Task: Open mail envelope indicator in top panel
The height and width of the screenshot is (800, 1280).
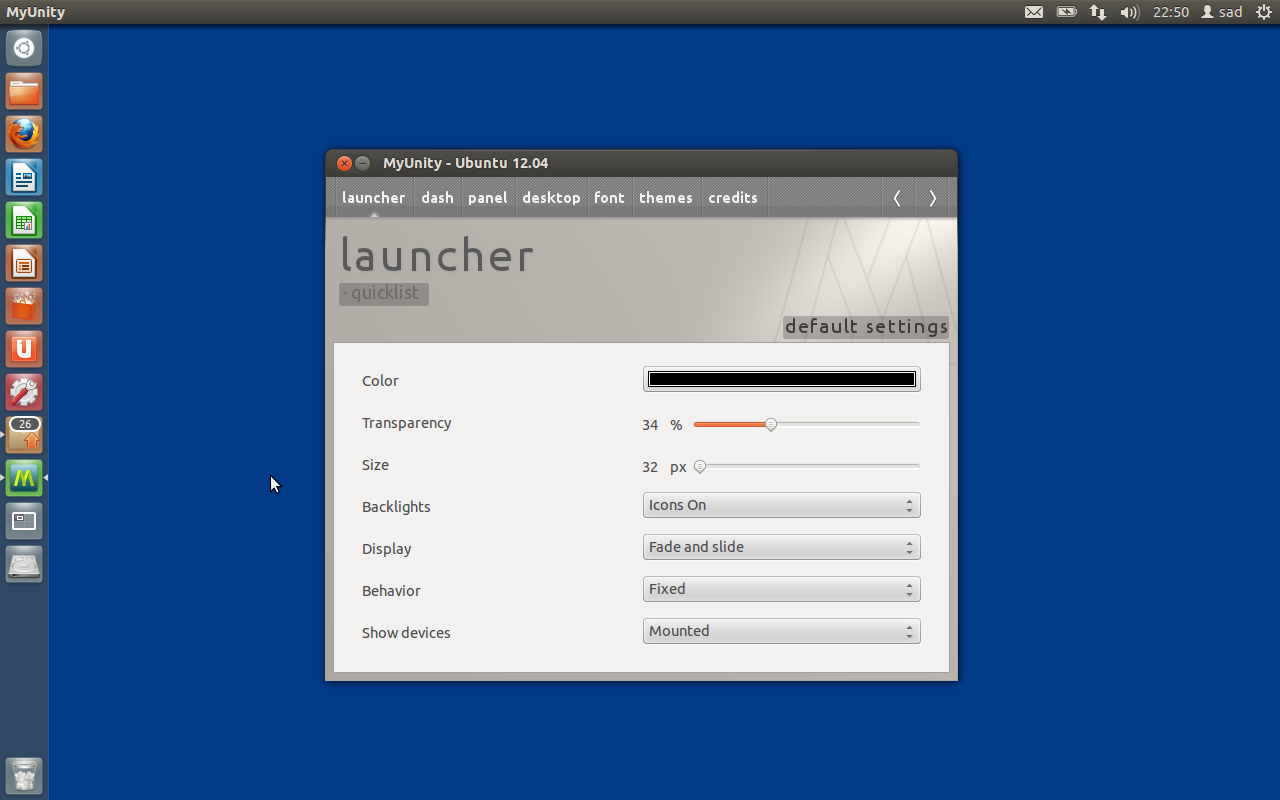Action: (x=1034, y=12)
